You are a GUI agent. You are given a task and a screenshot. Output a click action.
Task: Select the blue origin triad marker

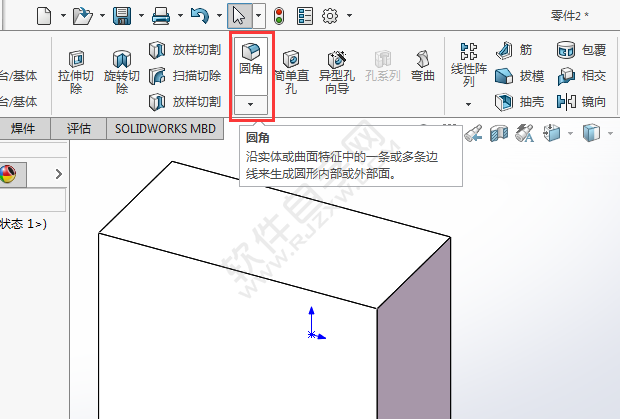click(x=316, y=323)
